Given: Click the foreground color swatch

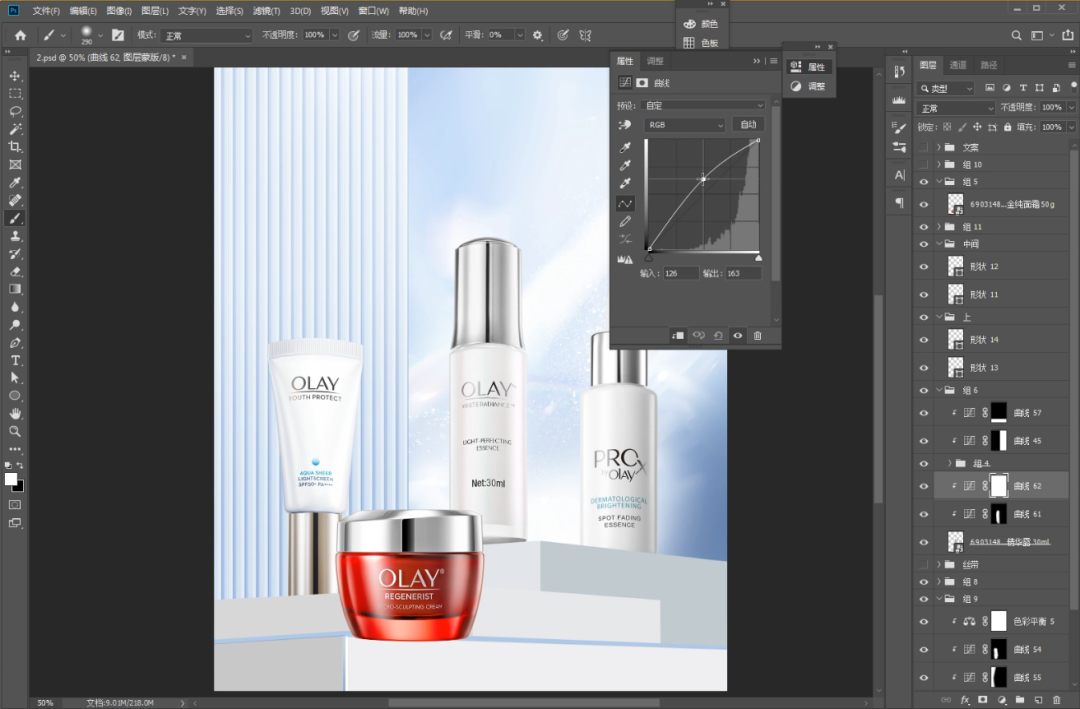Looking at the screenshot, I should point(10,479).
